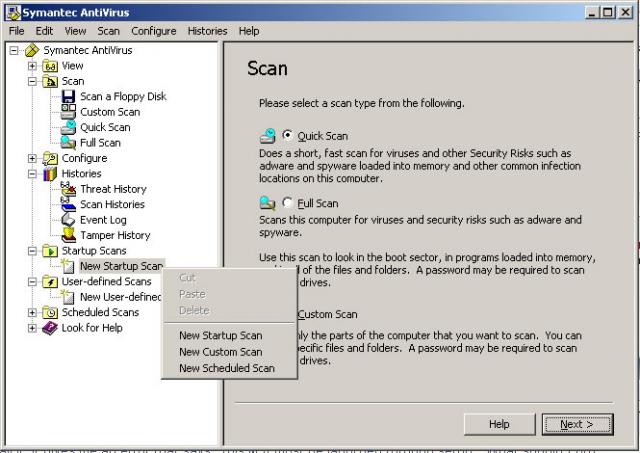Click the Full Scan icon in the right pane

[268, 203]
